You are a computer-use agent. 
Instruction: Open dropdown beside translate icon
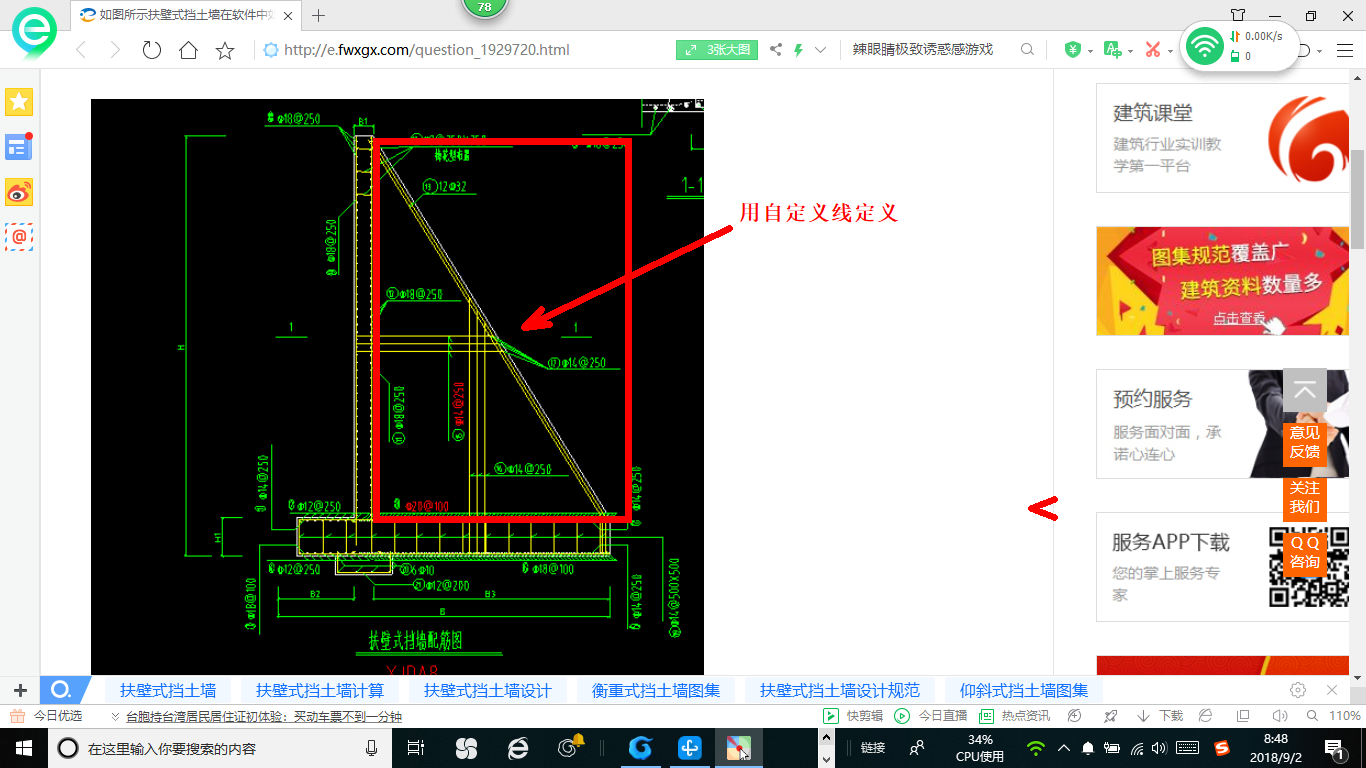[1130, 51]
